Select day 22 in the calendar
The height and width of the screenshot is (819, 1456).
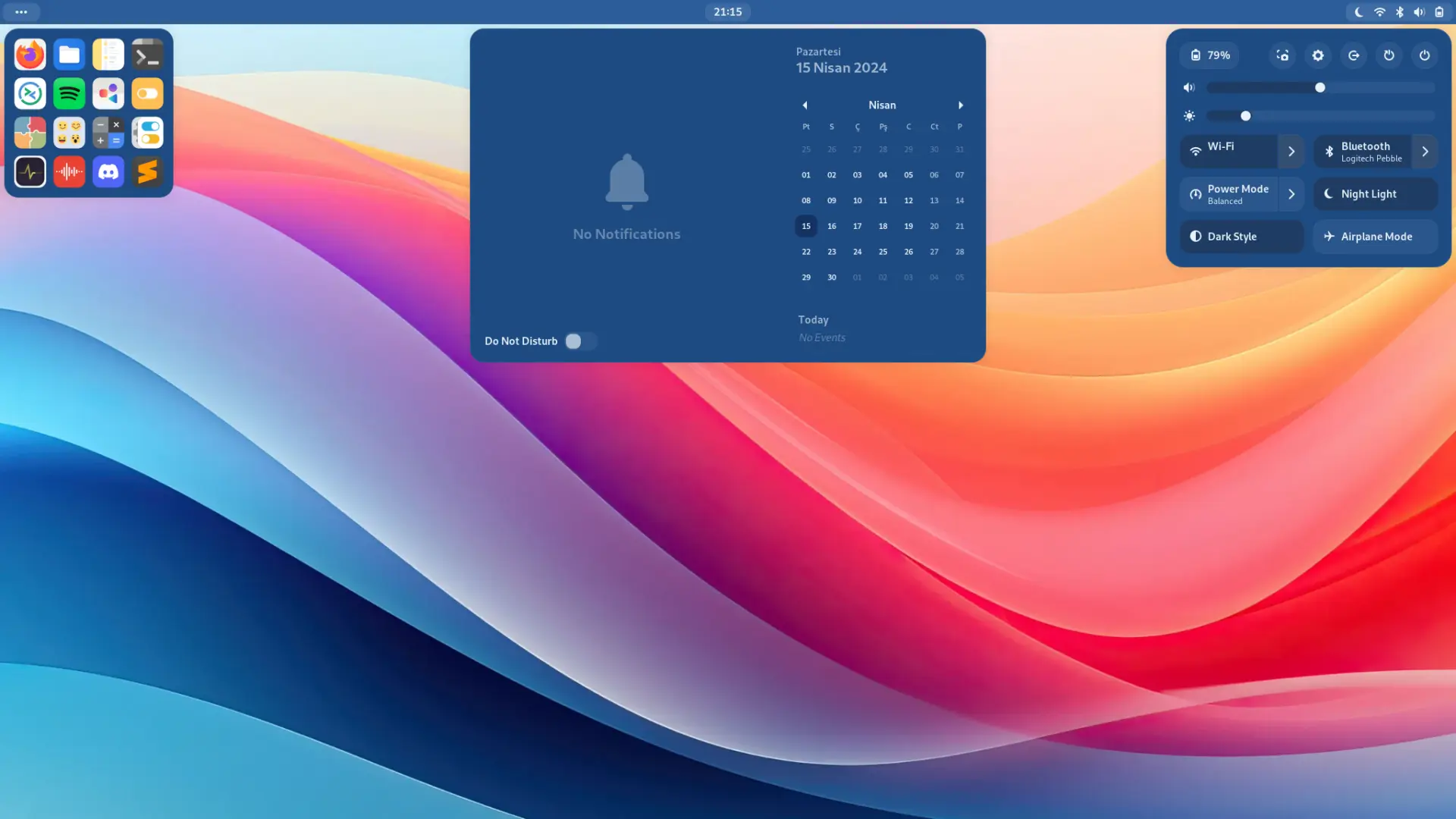point(806,252)
